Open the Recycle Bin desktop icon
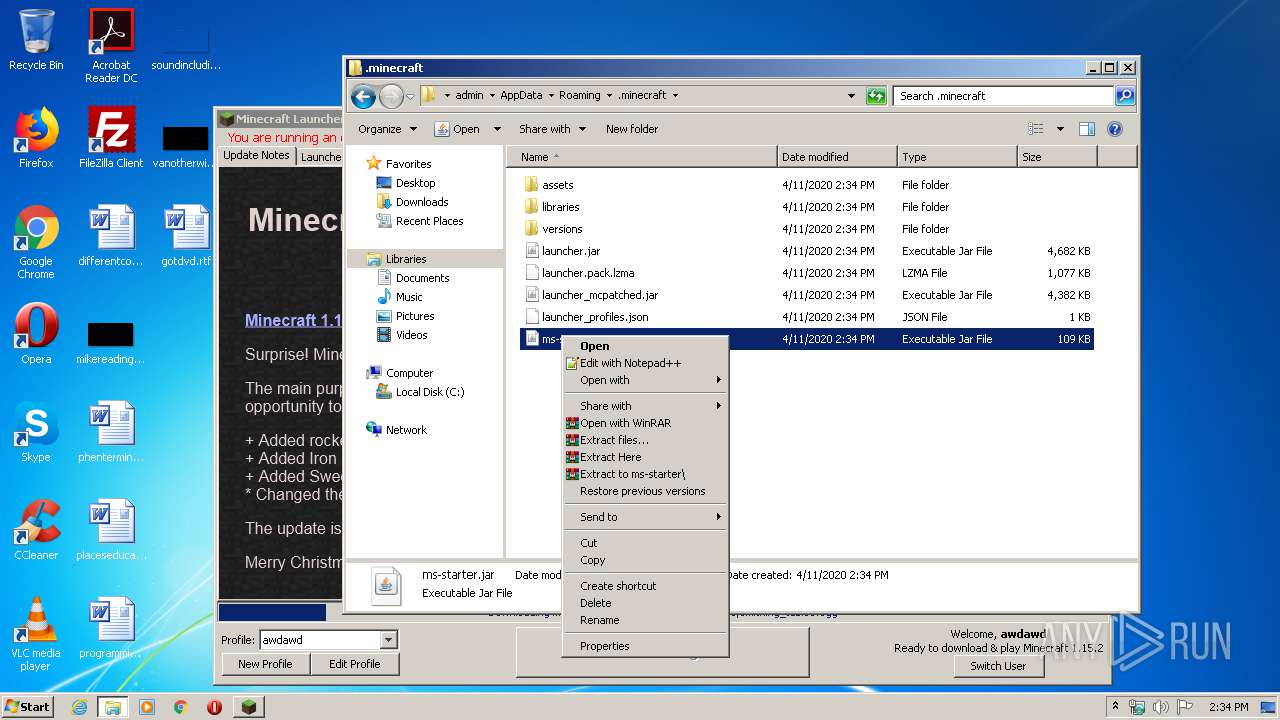1280x720 pixels. pos(36,40)
